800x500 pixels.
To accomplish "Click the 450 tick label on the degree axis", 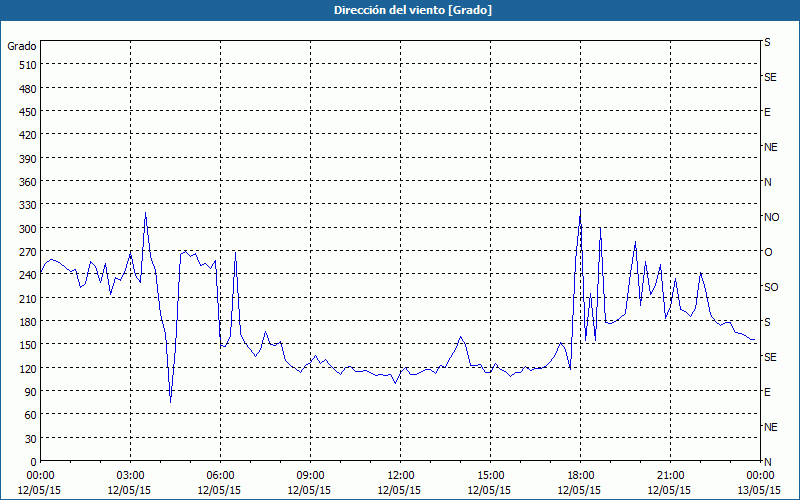I will [28, 112].
